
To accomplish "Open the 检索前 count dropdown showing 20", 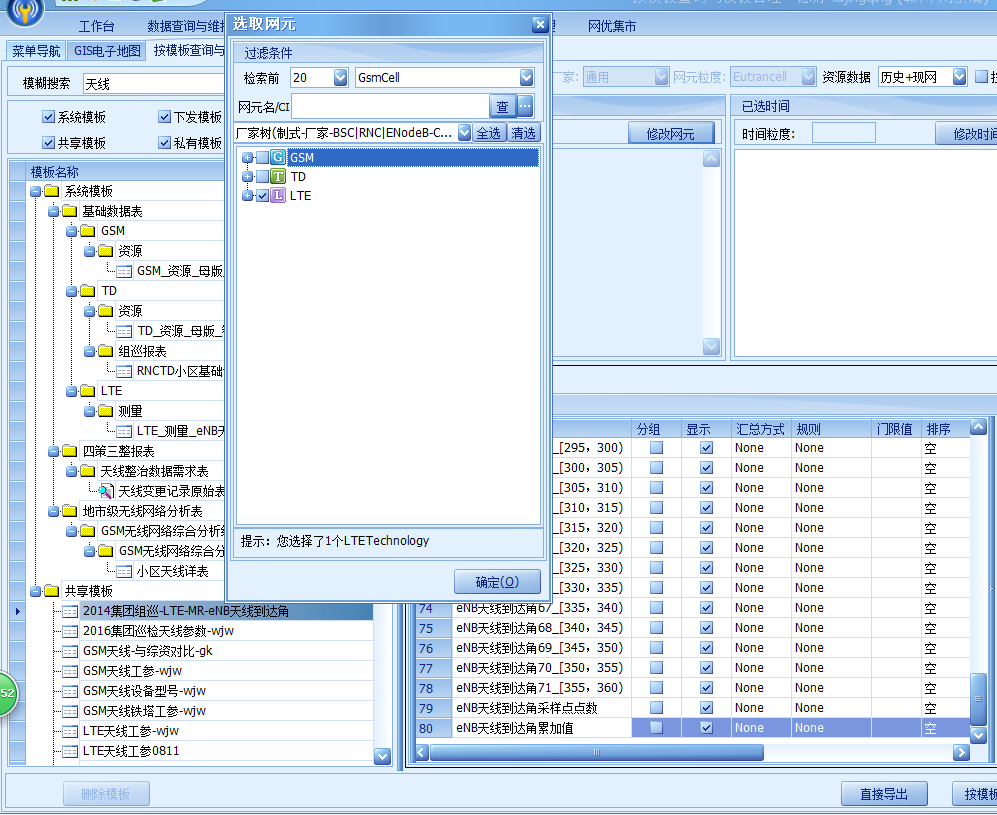I will pos(340,78).
